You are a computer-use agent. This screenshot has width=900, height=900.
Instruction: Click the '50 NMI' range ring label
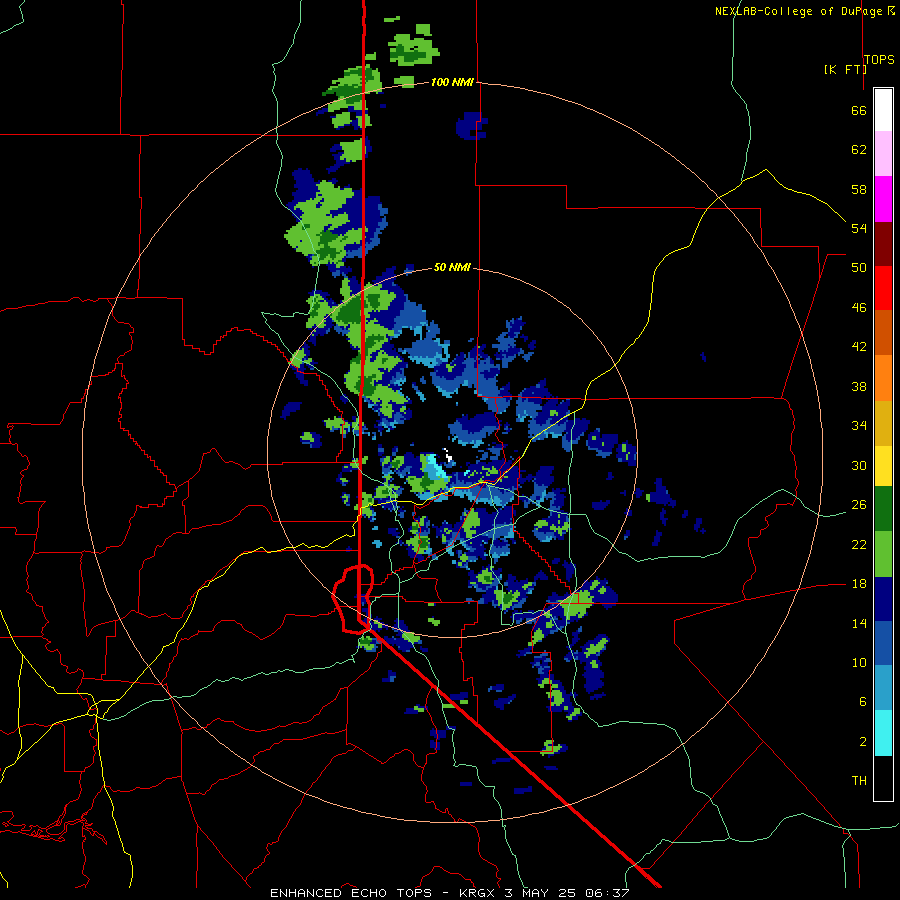pyautogui.click(x=452, y=267)
